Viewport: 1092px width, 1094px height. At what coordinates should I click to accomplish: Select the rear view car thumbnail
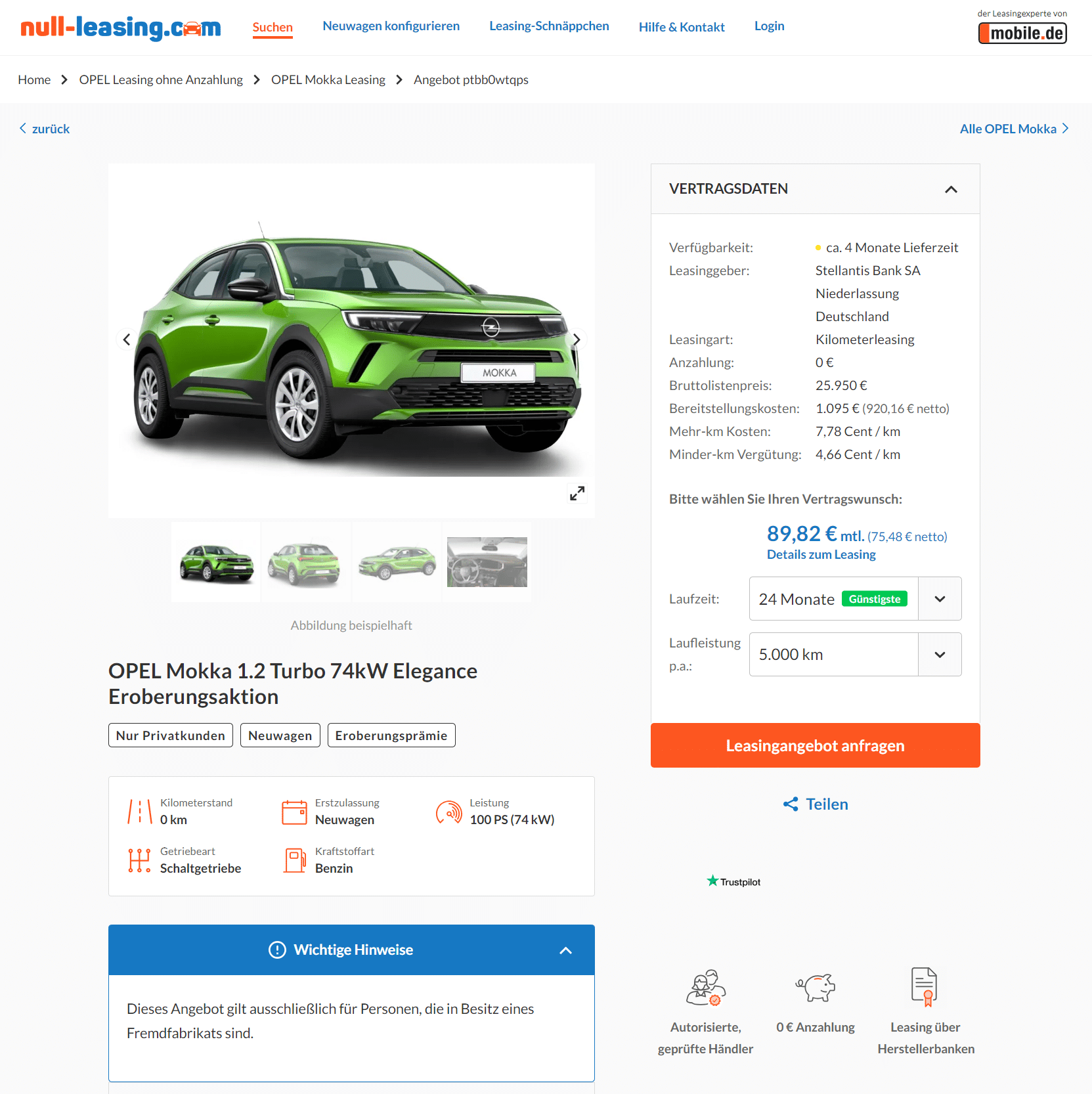[x=305, y=562]
